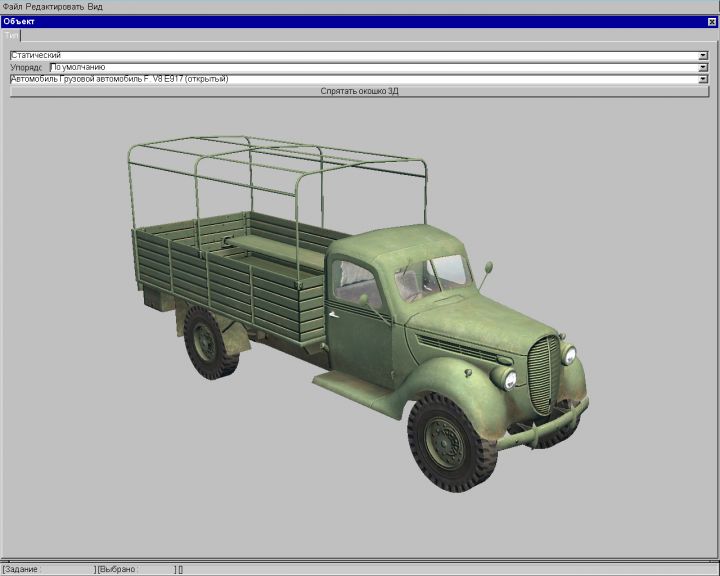
Task: Click the Задание status bar field
Action: [48, 569]
